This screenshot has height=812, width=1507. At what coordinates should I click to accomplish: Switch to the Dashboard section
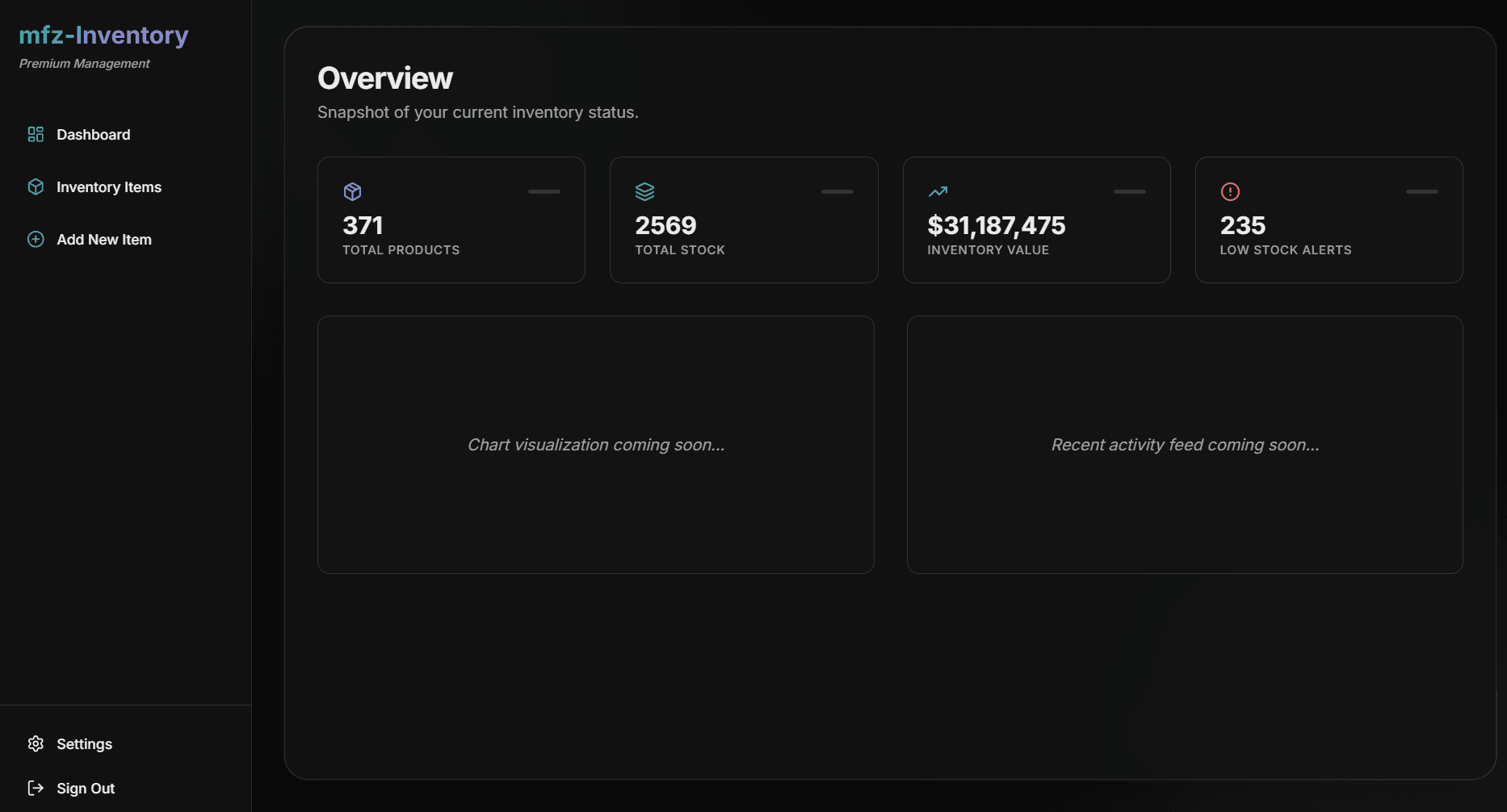tap(94, 134)
